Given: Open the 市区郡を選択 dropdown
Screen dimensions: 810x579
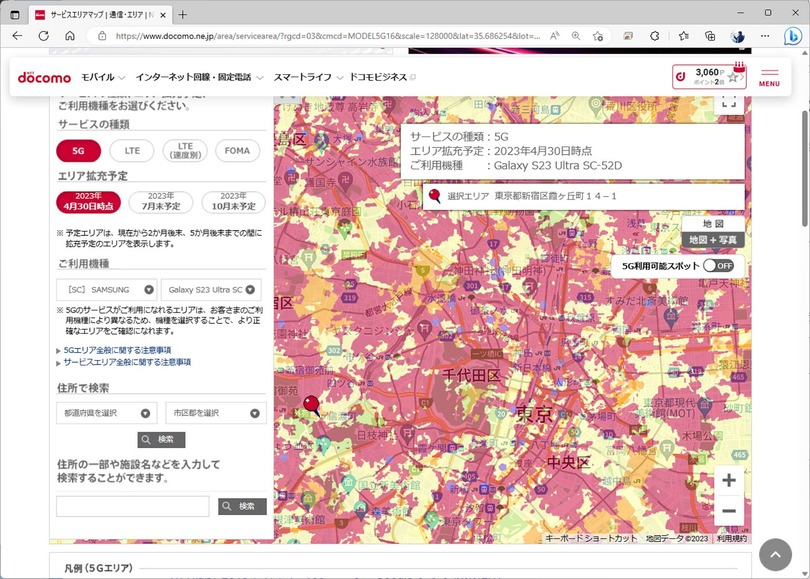Looking at the screenshot, I should pyautogui.click(x=216, y=413).
